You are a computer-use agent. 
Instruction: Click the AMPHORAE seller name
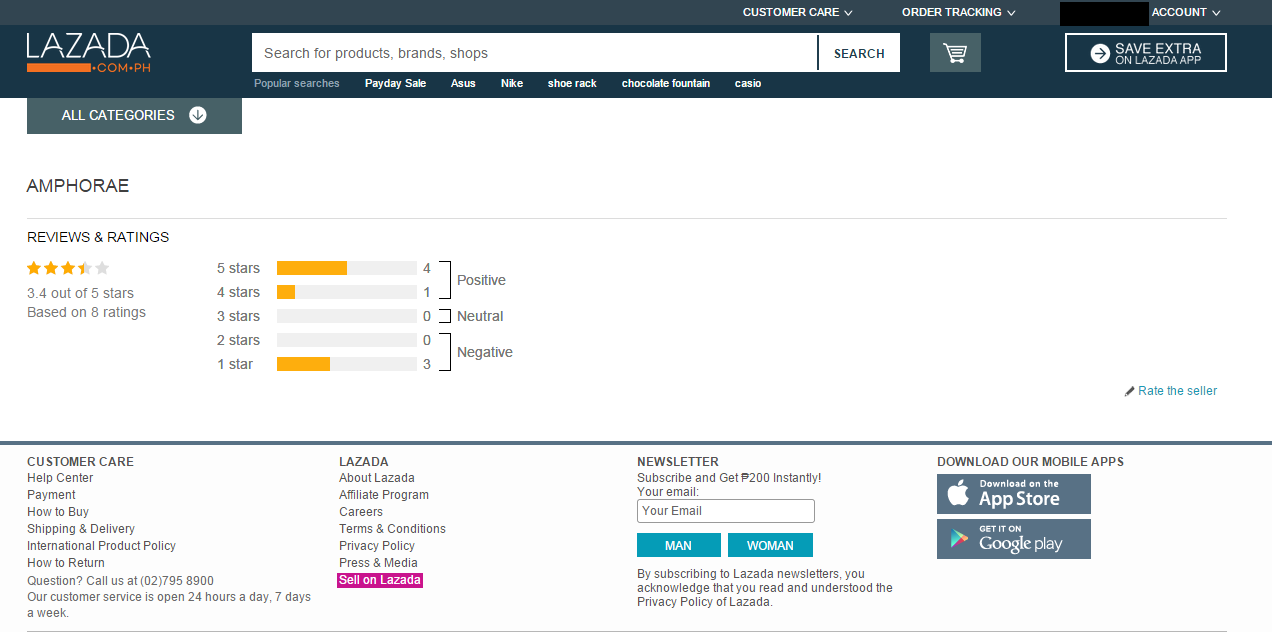pos(78,186)
